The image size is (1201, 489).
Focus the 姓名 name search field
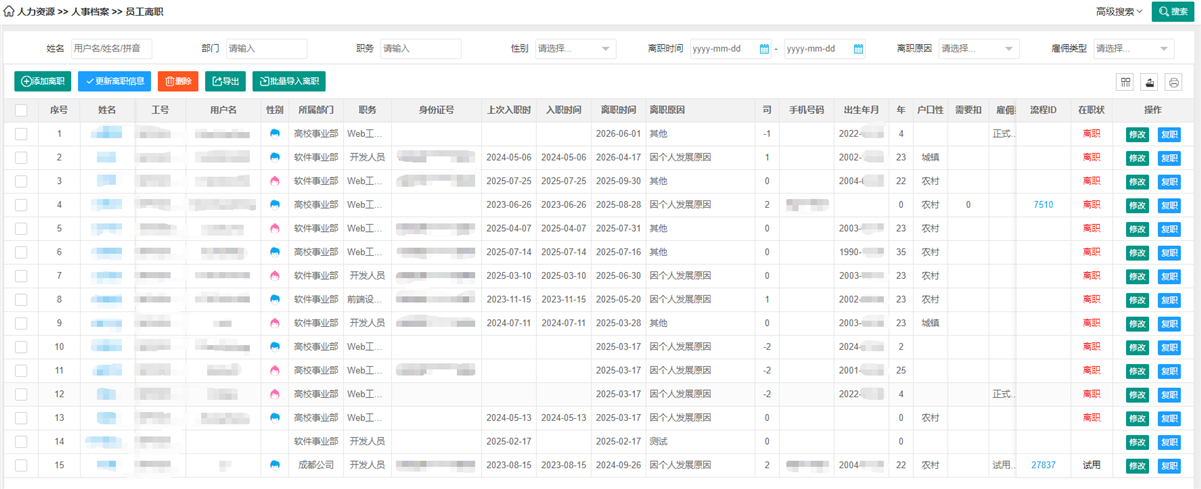[111, 48]
